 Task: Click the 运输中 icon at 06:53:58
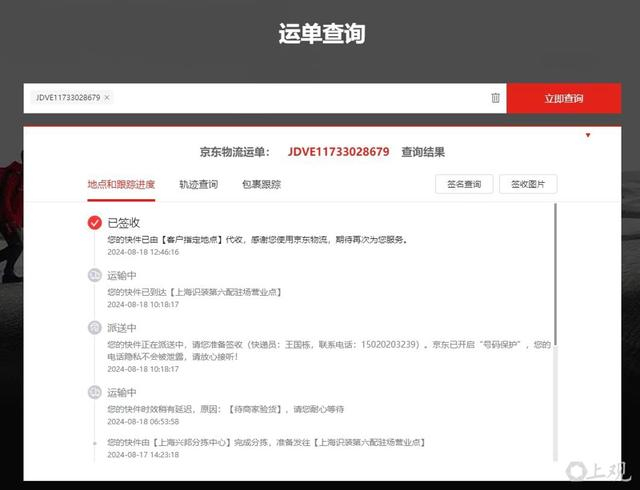click(95, 392)
